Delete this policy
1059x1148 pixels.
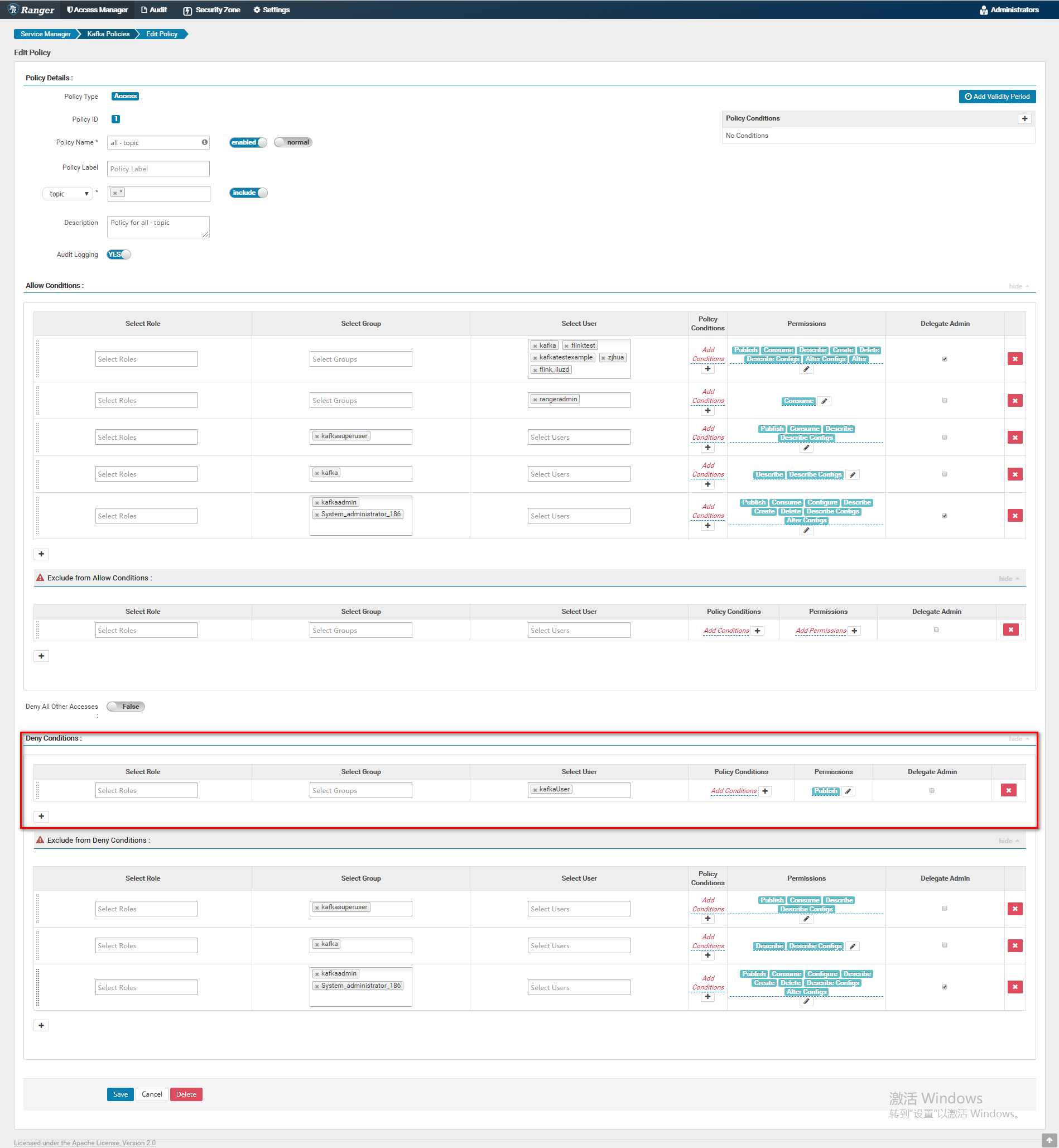186,1094
